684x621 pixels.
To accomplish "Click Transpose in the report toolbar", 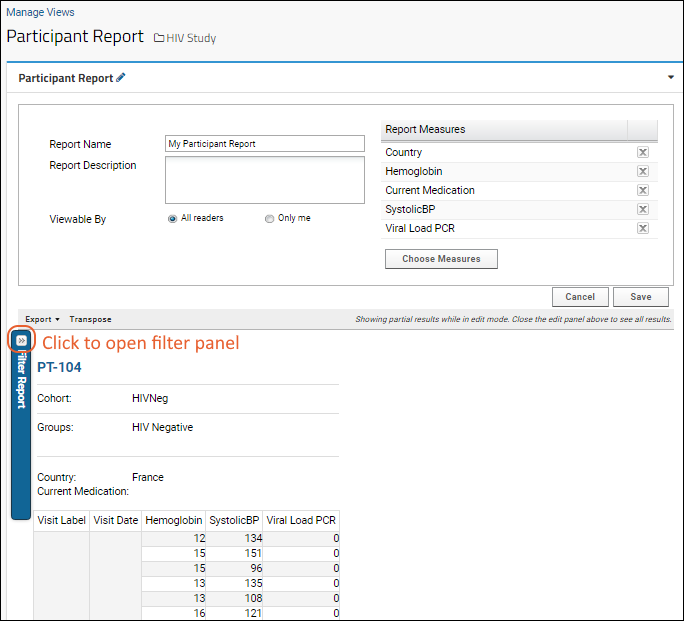I will point(90,319).
